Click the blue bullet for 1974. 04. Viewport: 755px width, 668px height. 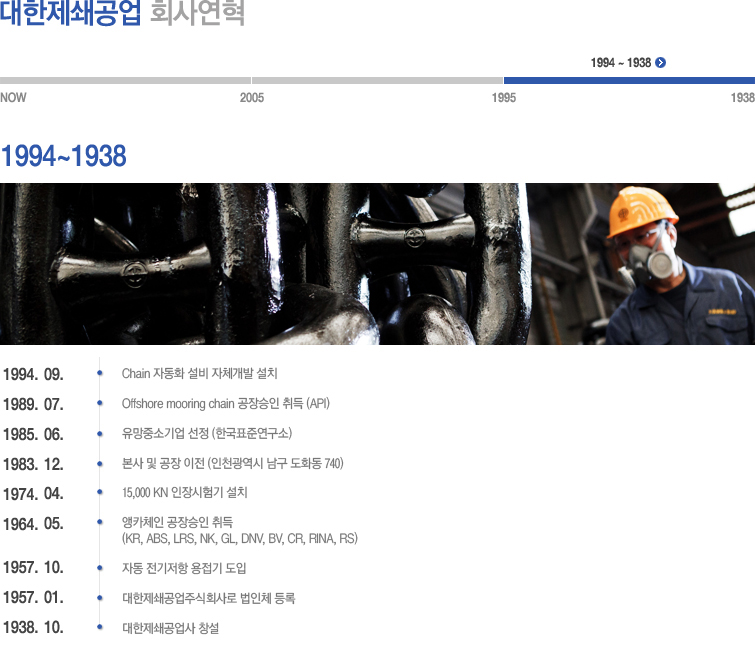100,492
